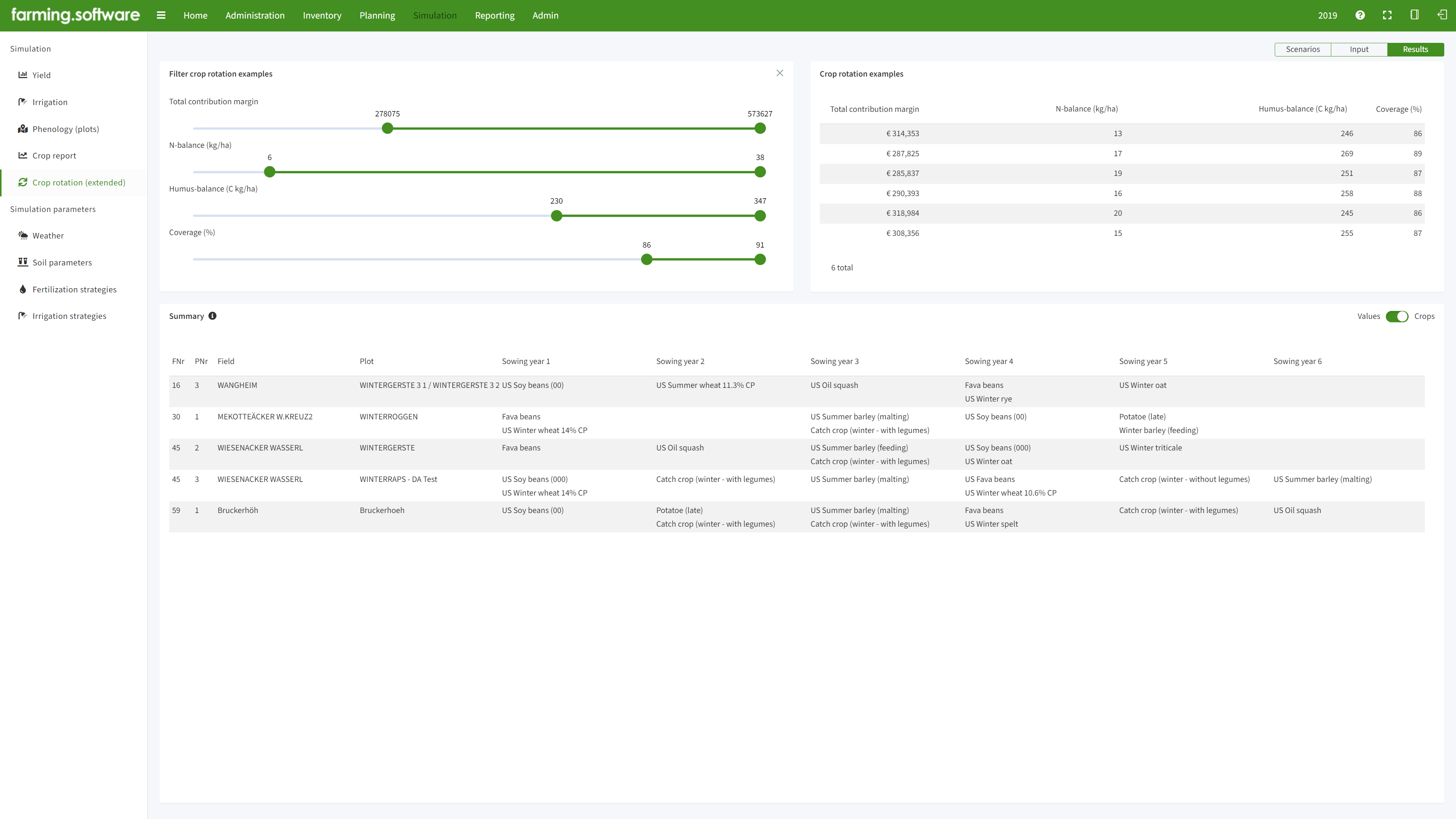Click US Winter triticale cell
The height and width of the screenshot is (819, 1456).
tap(1150, 448)
